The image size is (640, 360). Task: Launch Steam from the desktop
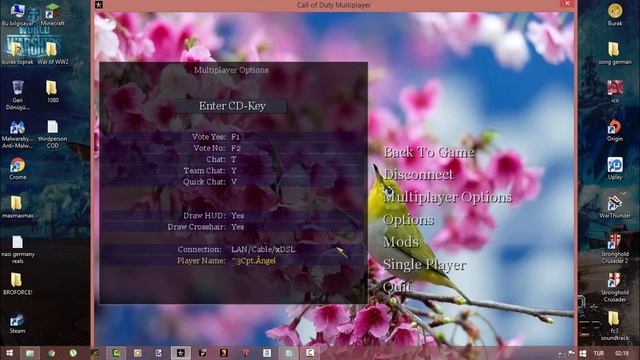point(17,322)
